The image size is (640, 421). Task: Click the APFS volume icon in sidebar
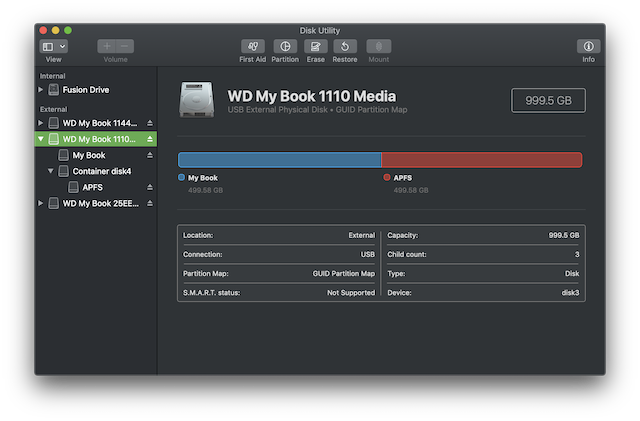tap(73, 187)
